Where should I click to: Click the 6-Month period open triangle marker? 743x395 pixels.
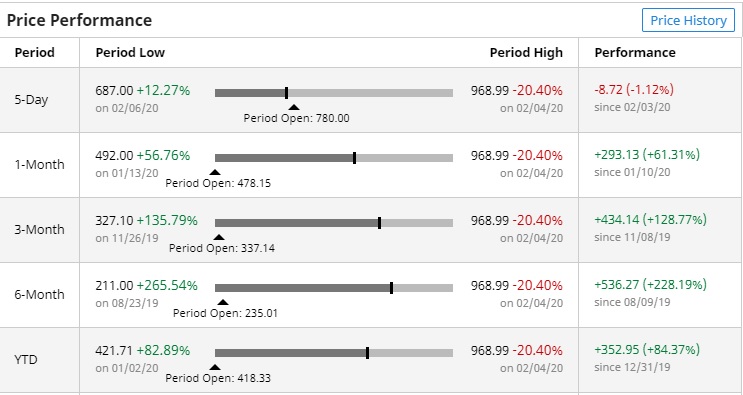223,302
